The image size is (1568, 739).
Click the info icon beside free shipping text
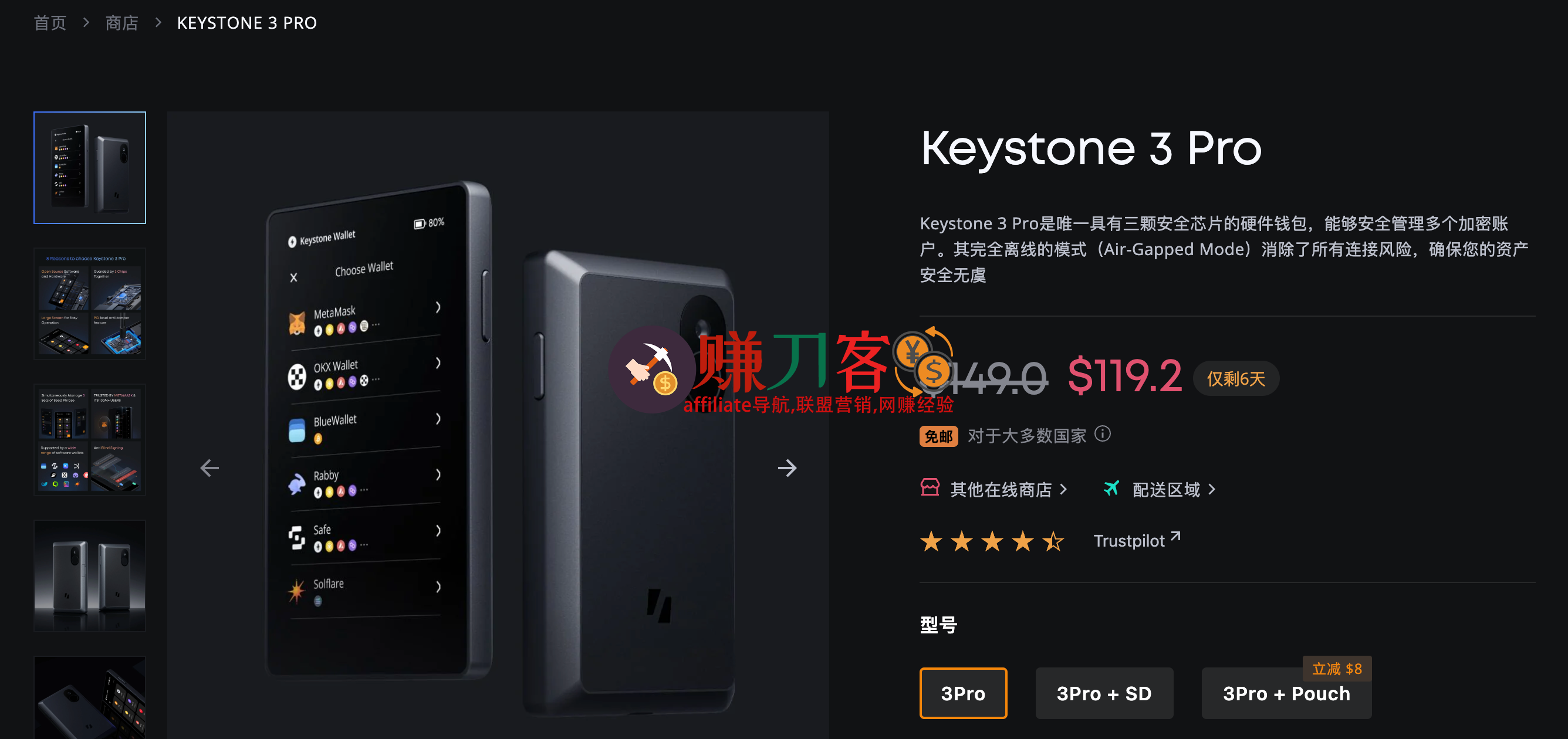pyautogui.click(x=1102, y=433)
